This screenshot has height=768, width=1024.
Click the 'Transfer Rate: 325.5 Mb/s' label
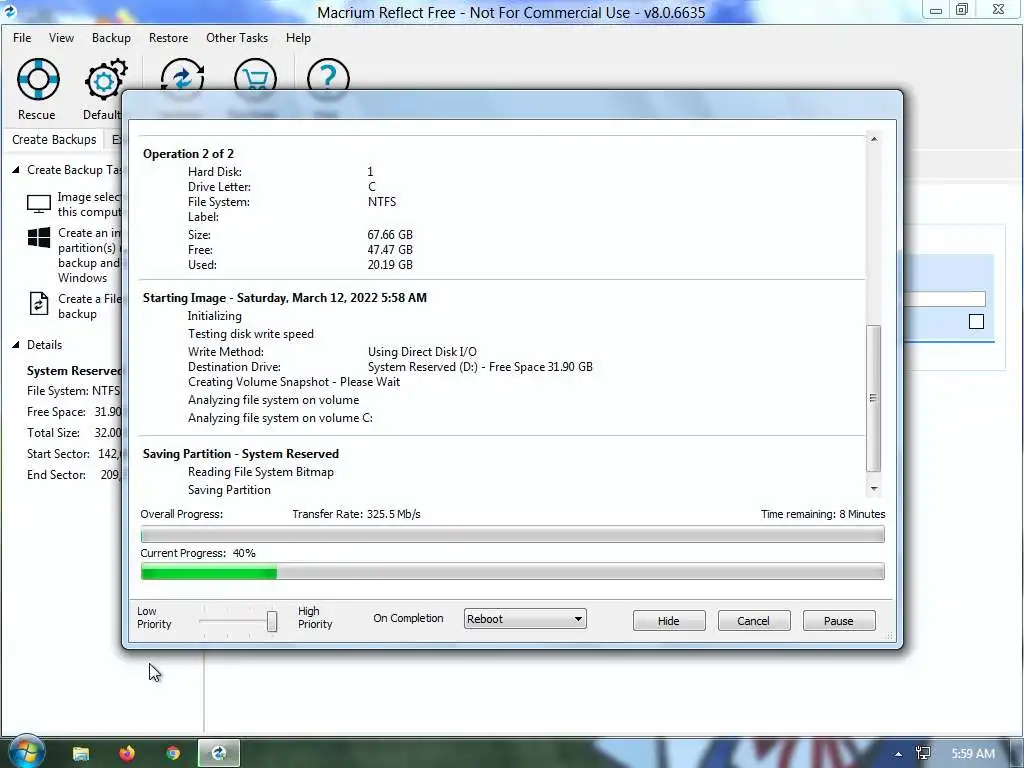pyautogui.click(x=357, y=514)
